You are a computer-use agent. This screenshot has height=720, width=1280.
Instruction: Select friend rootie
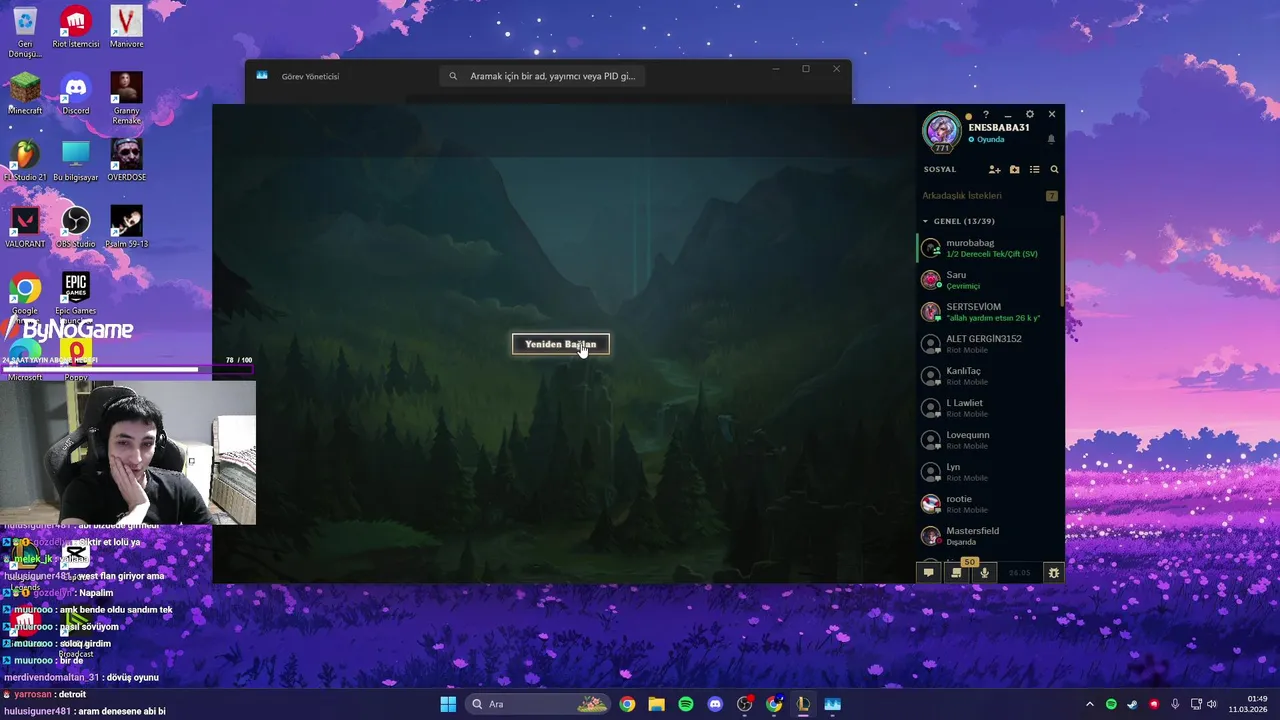pos(989,504)
